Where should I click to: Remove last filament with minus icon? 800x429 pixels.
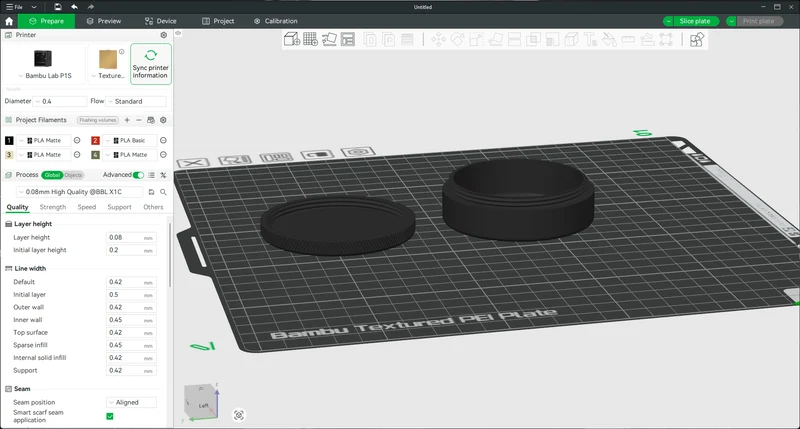click(139, 120)
